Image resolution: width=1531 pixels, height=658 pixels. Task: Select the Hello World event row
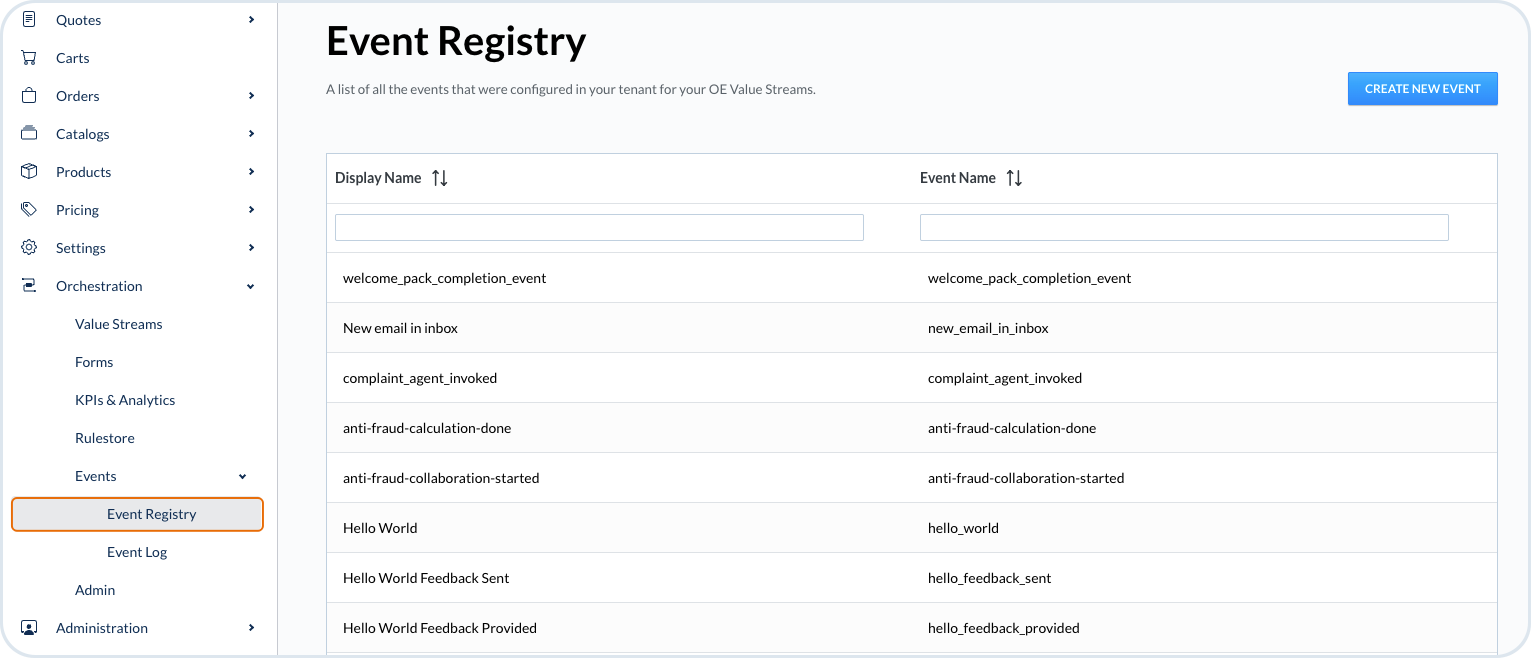380,528
